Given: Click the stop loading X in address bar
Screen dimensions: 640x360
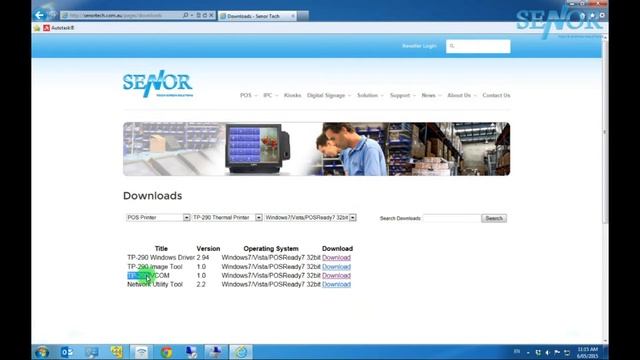Looking at the screenshot, I should 211,16.
